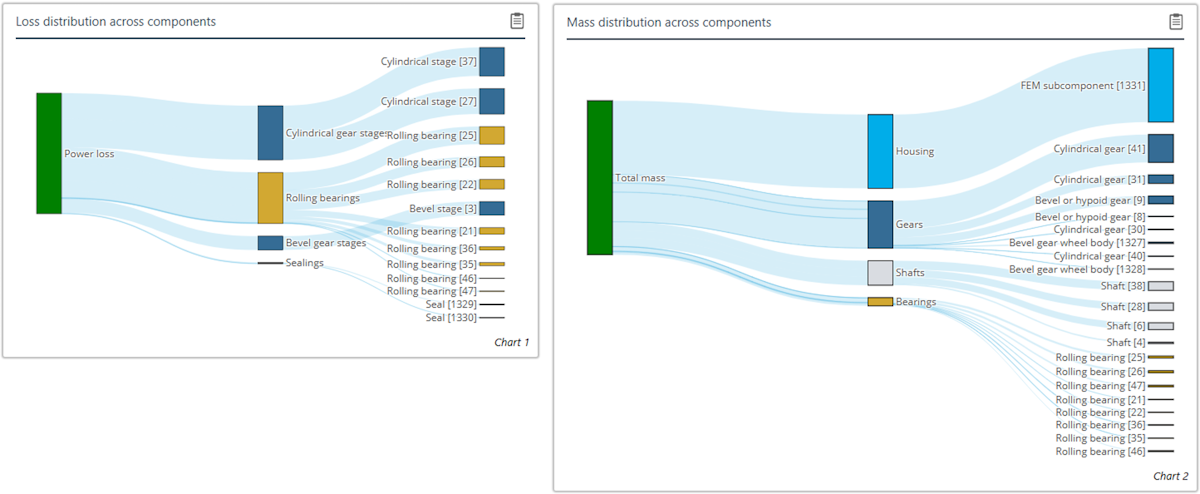Screen dimensions: 1200x494
Task: Click the Cylindrical stage [27] node
Action: coord(492,101)
